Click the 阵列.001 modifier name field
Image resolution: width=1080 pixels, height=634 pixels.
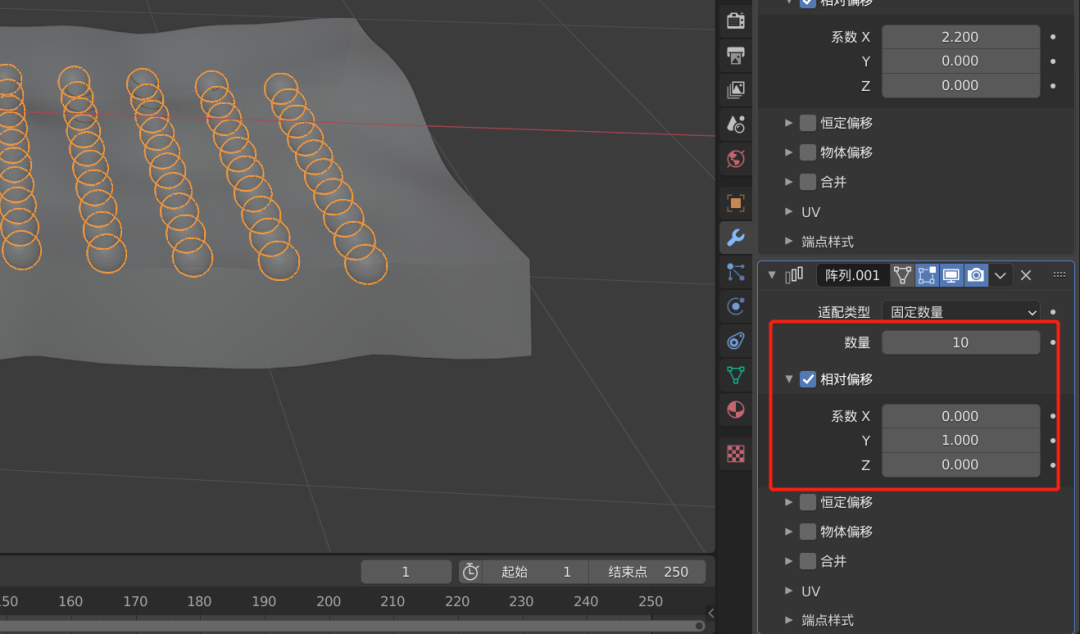click(853, 276)
